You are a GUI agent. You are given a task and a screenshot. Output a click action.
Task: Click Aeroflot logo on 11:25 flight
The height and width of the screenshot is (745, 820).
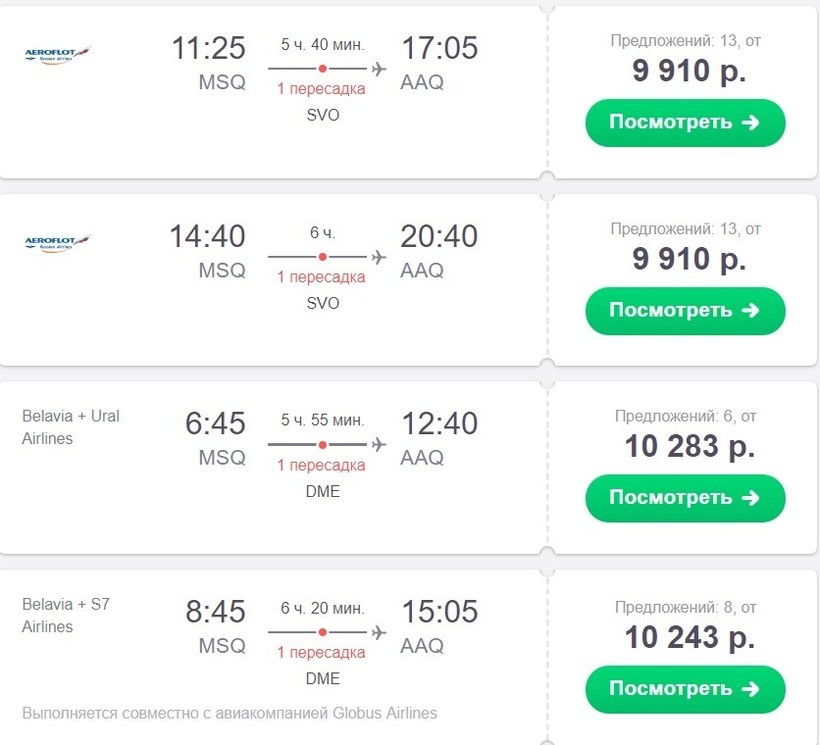(58, 55)
